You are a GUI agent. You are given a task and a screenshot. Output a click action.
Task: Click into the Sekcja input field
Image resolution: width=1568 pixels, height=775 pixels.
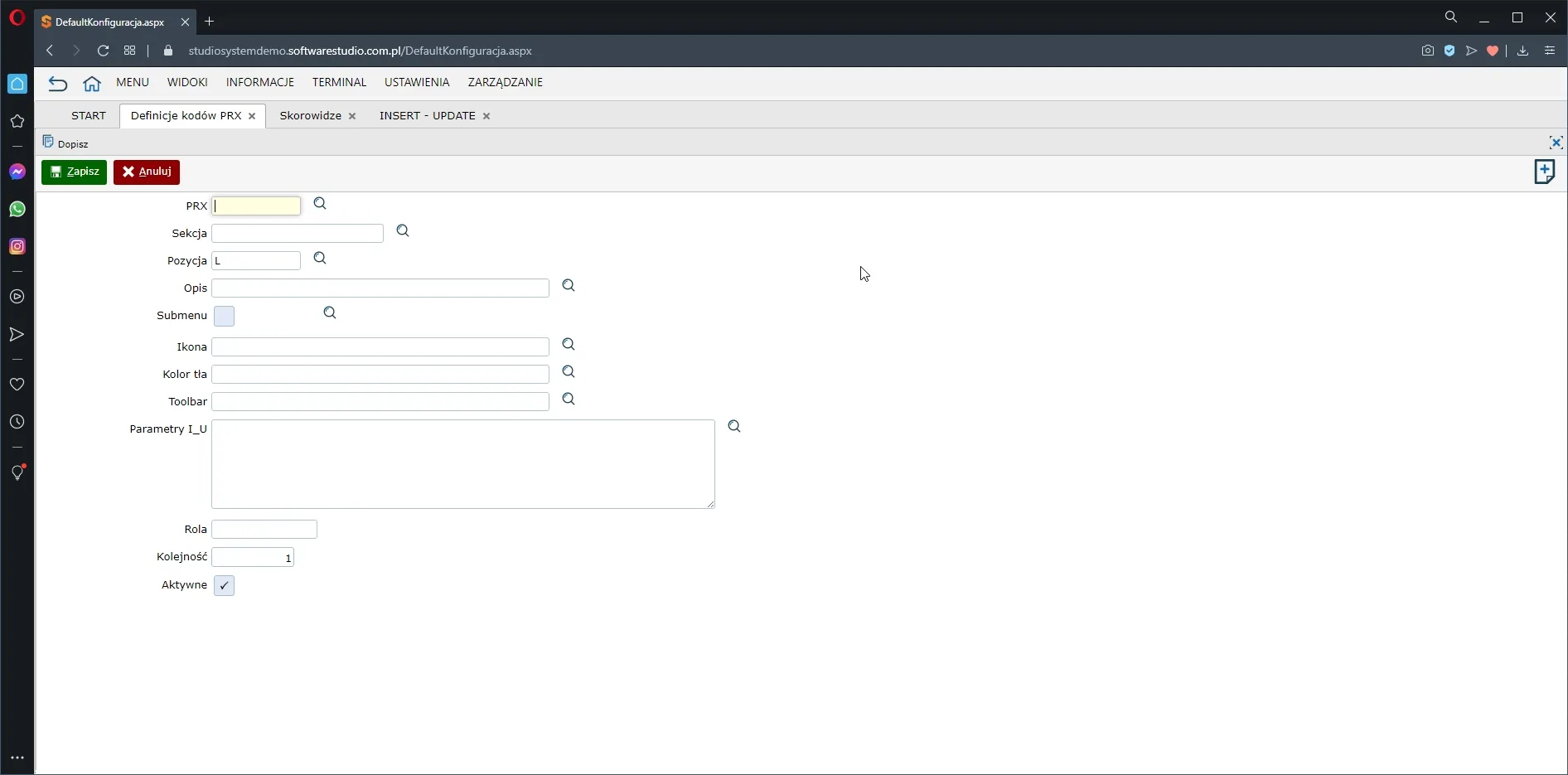[x=298, y=233]
